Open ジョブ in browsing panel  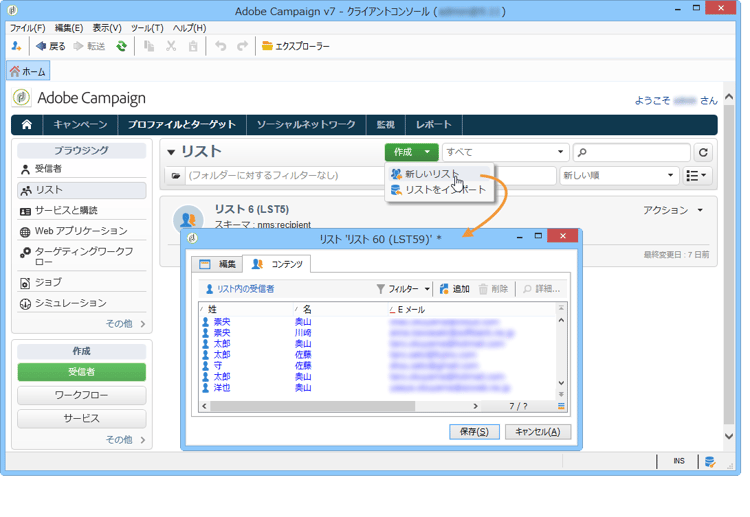tap(82, 282)
